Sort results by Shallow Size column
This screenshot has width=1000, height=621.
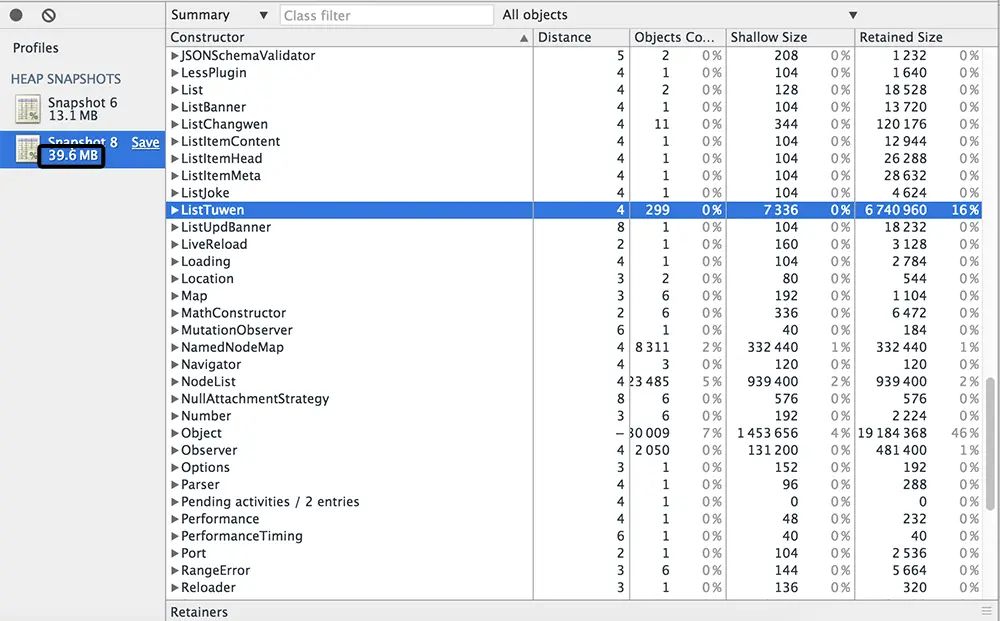point(768,37)
